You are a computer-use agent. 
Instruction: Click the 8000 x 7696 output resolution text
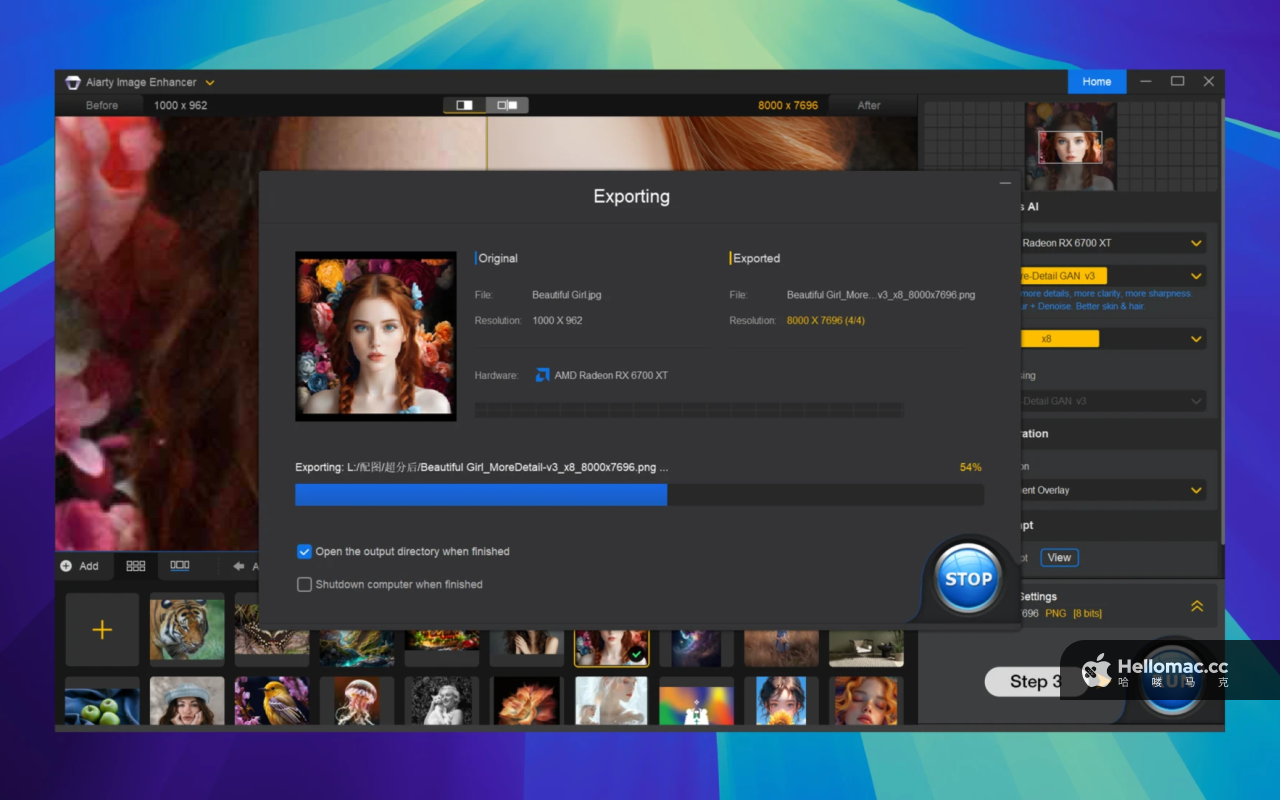coord(788,105)
